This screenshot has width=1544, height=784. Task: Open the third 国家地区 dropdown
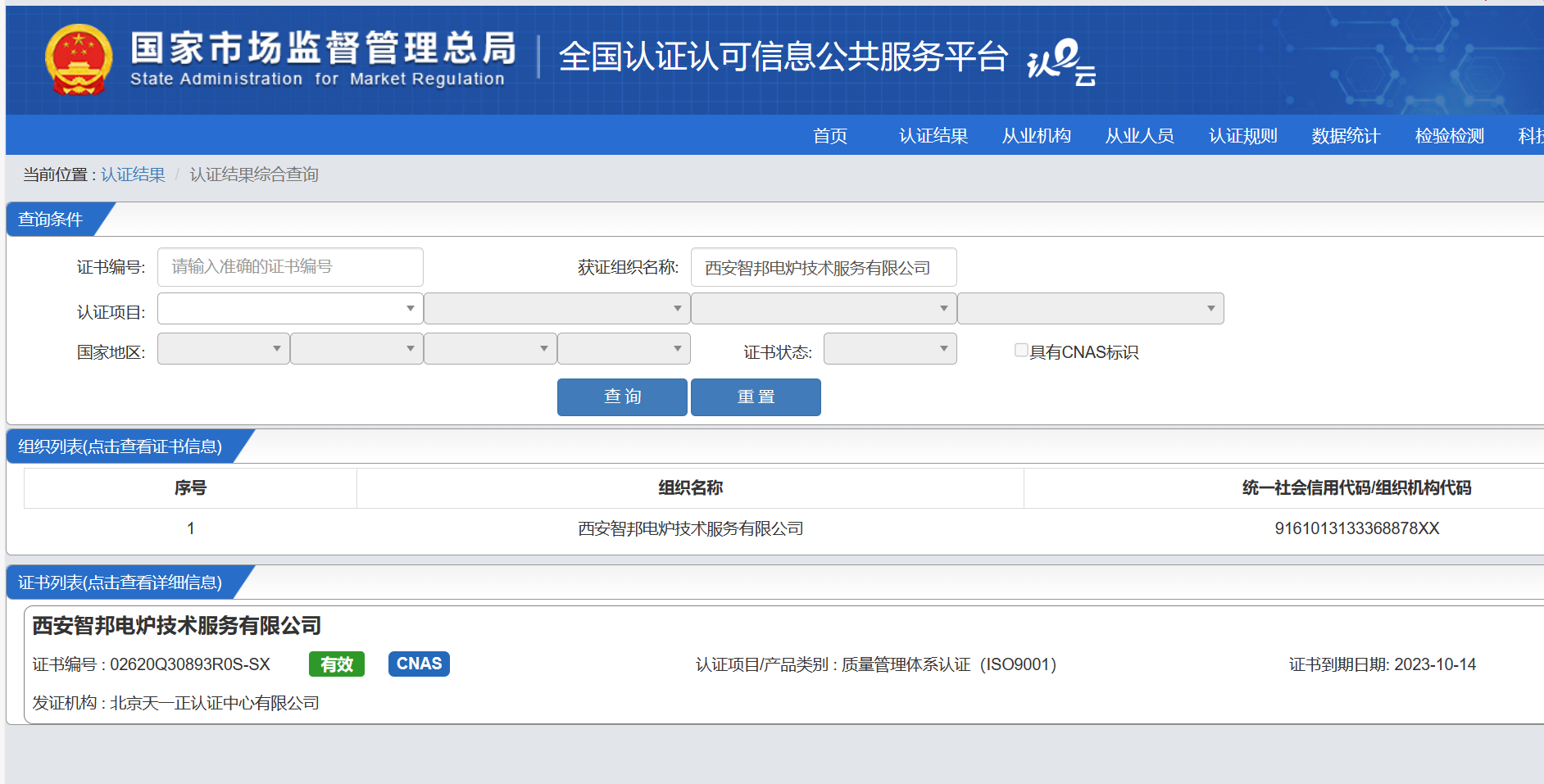click(490, 349)
